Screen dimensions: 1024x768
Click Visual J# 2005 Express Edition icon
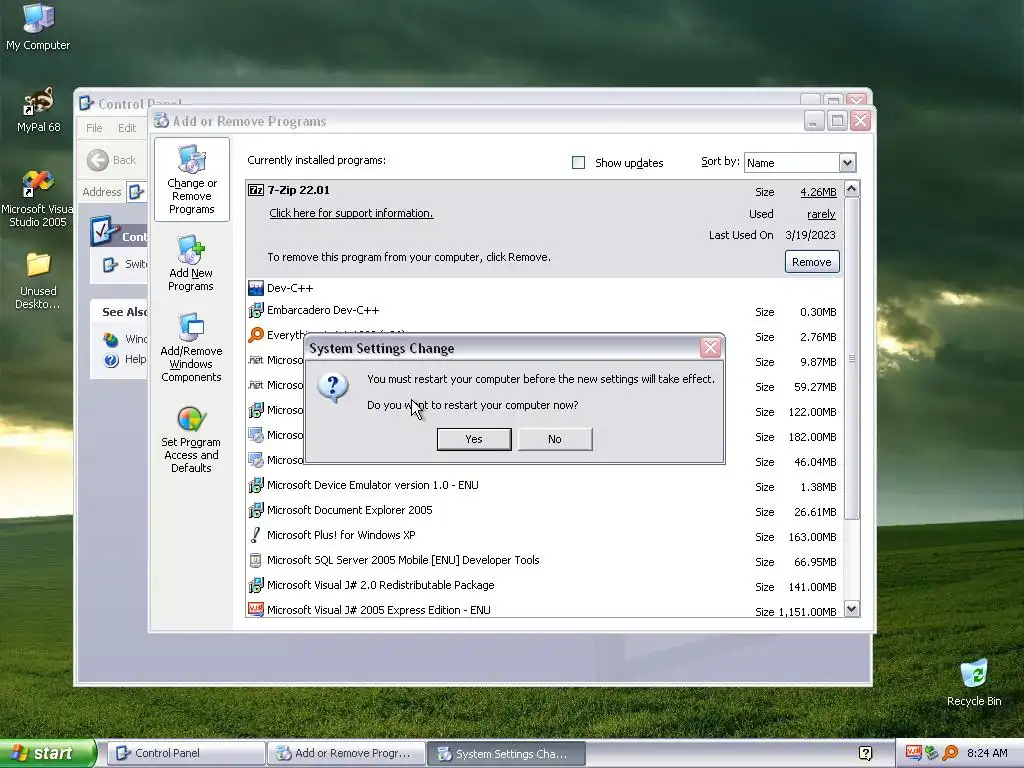(256, 609)
